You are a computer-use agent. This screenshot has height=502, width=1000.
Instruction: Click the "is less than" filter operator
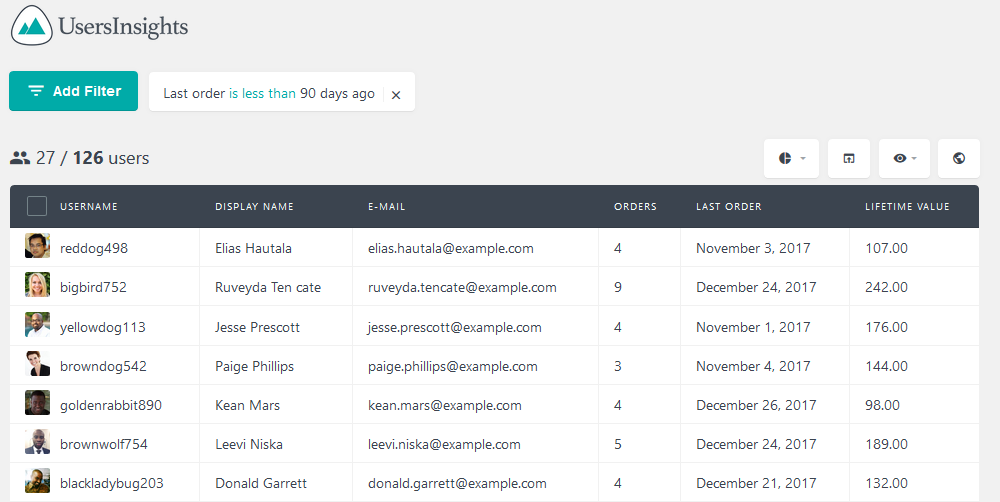262,93
